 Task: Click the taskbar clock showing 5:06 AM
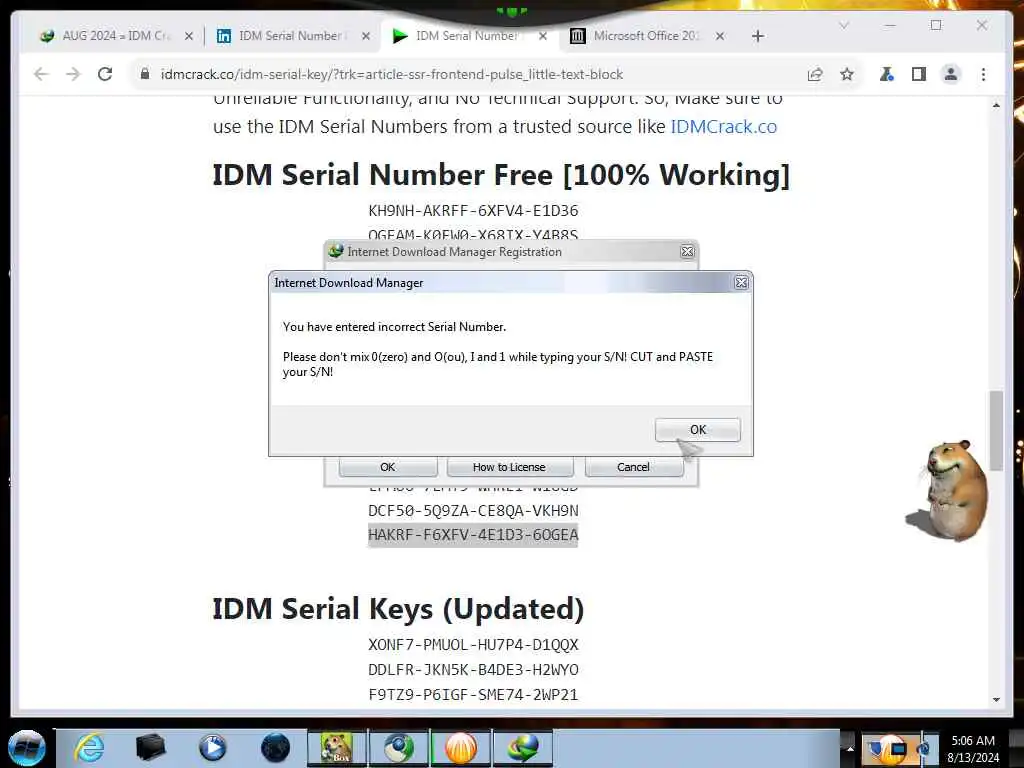coord(973,749)
